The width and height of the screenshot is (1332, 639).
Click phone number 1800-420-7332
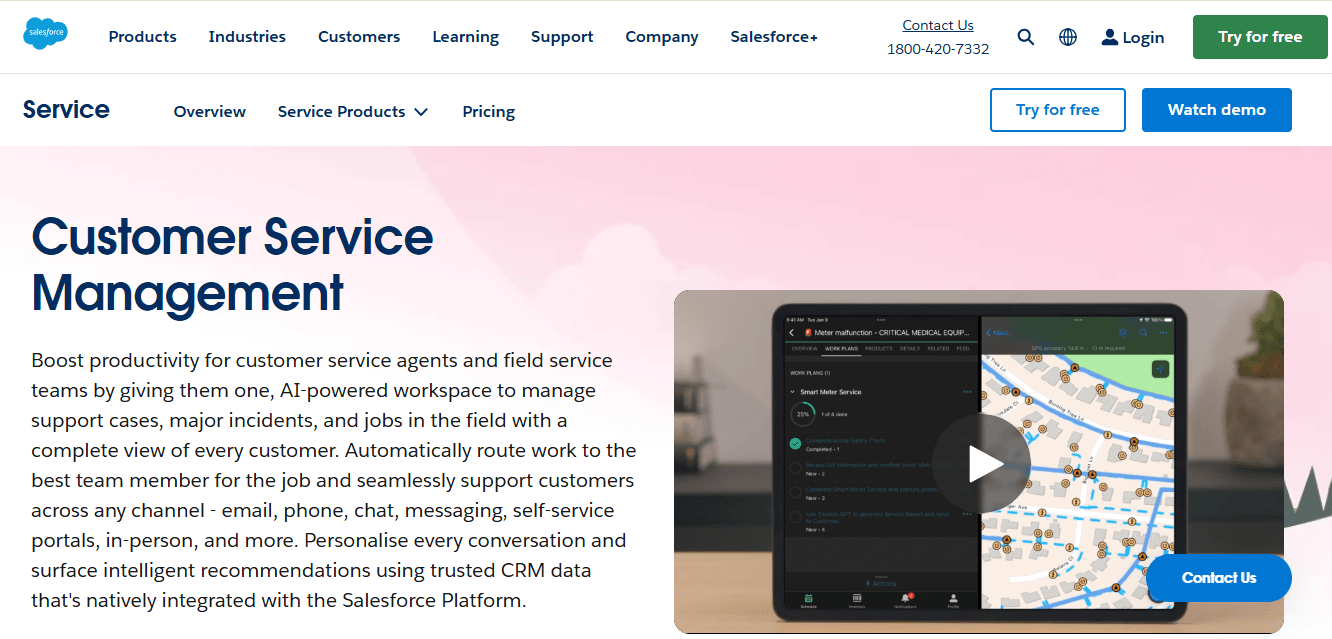coord(938,49)
